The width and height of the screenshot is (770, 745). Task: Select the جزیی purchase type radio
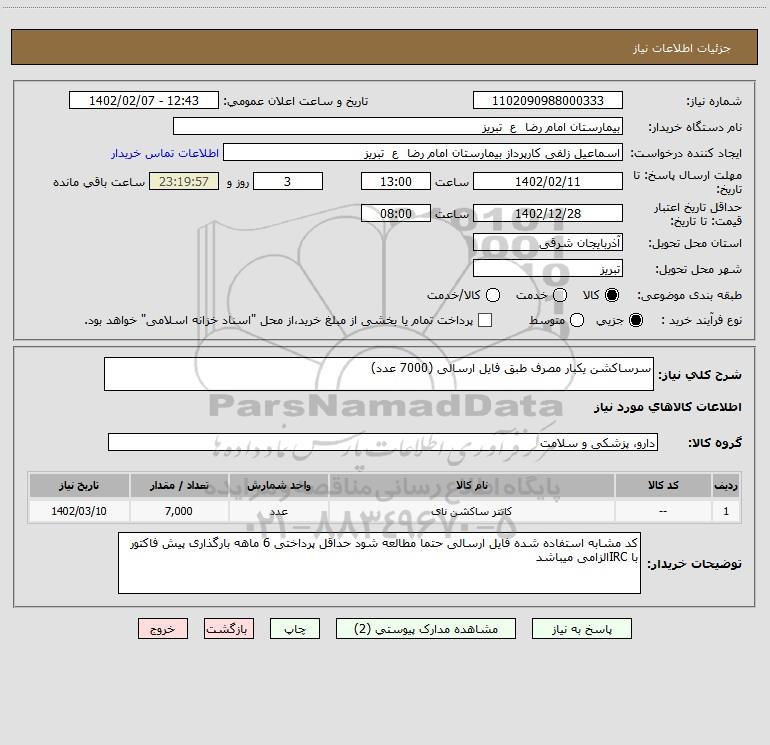(635, 320)
